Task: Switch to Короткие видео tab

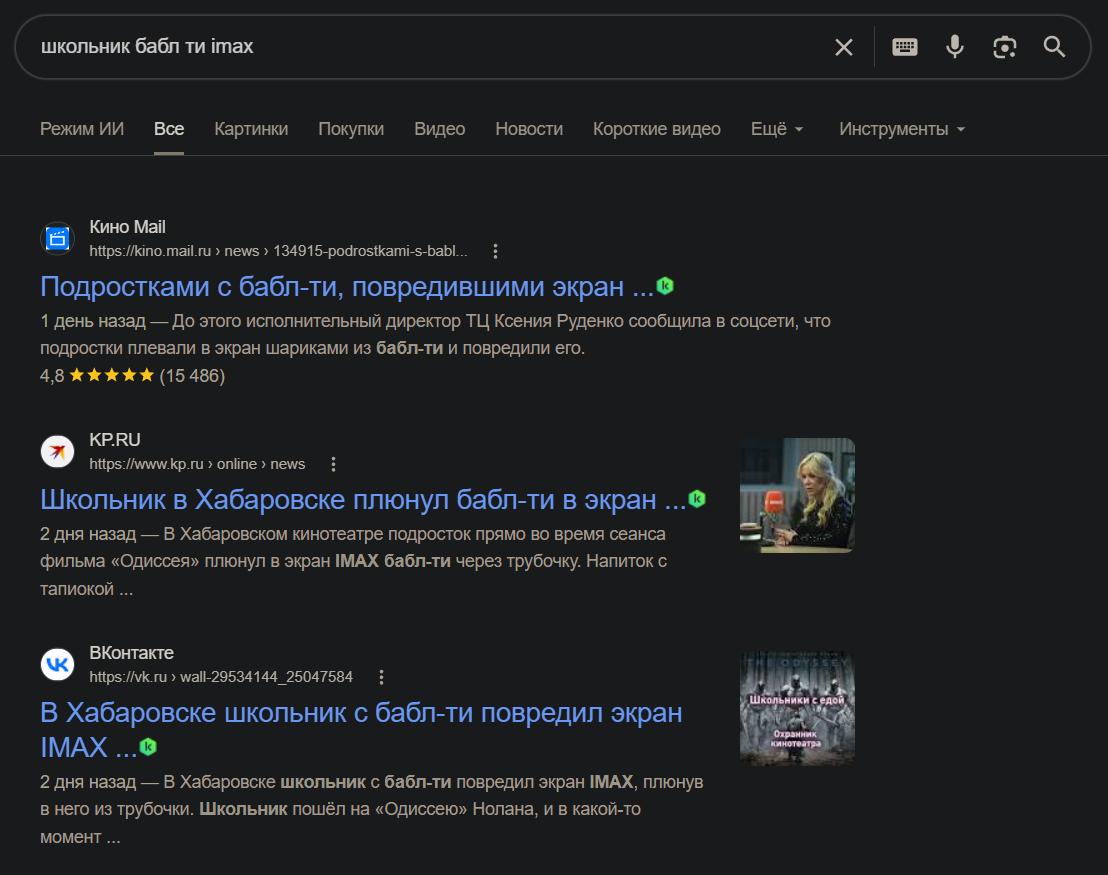Action: point(656,129)
